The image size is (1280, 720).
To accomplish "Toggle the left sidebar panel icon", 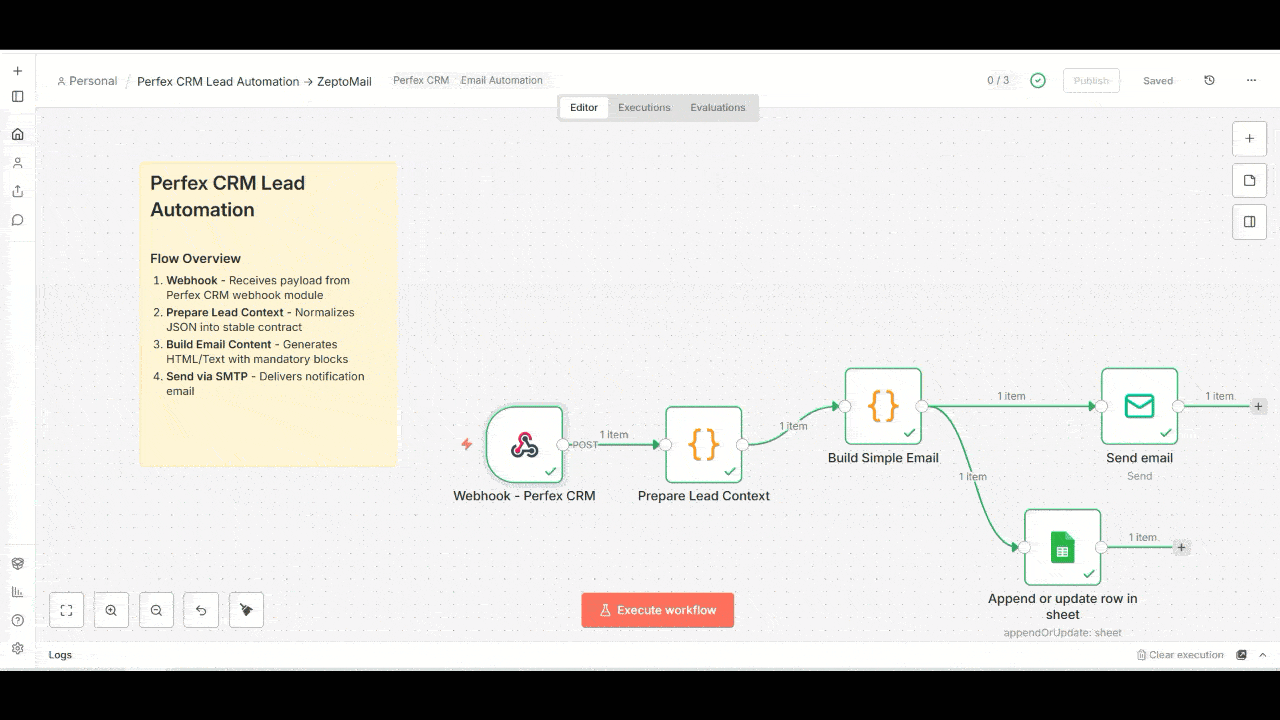I will pyautogui.click(x=17, y=97).
